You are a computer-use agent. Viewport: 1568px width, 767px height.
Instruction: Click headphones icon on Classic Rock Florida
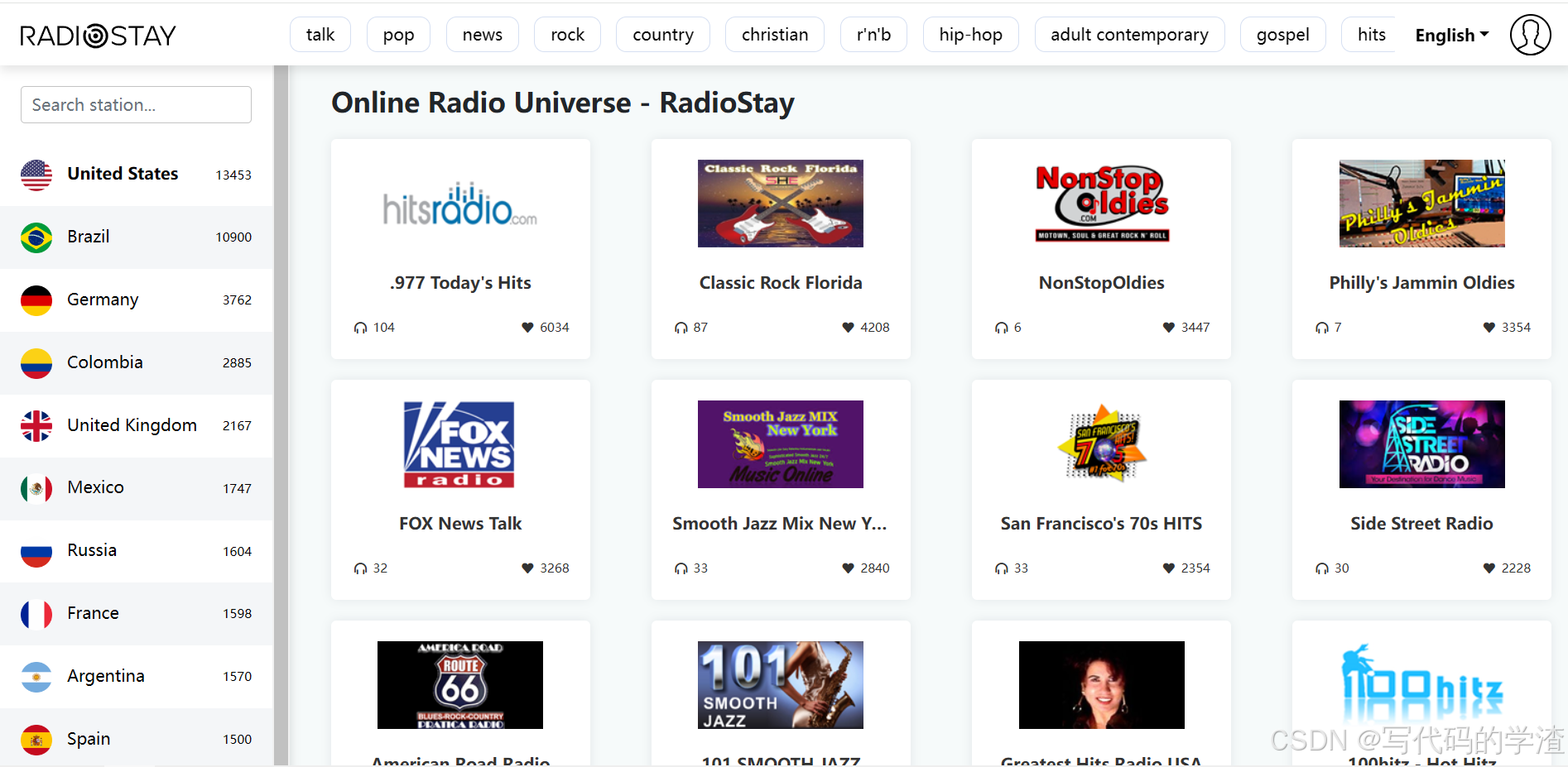pyautogui.click(x=681, y=328)
